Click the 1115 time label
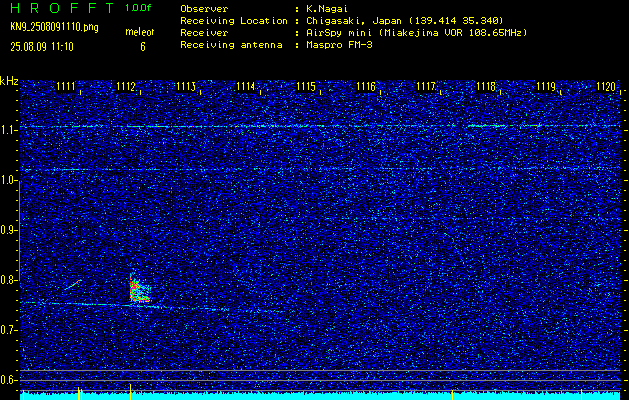Screen dimensions: 629x400 (306, 86)
